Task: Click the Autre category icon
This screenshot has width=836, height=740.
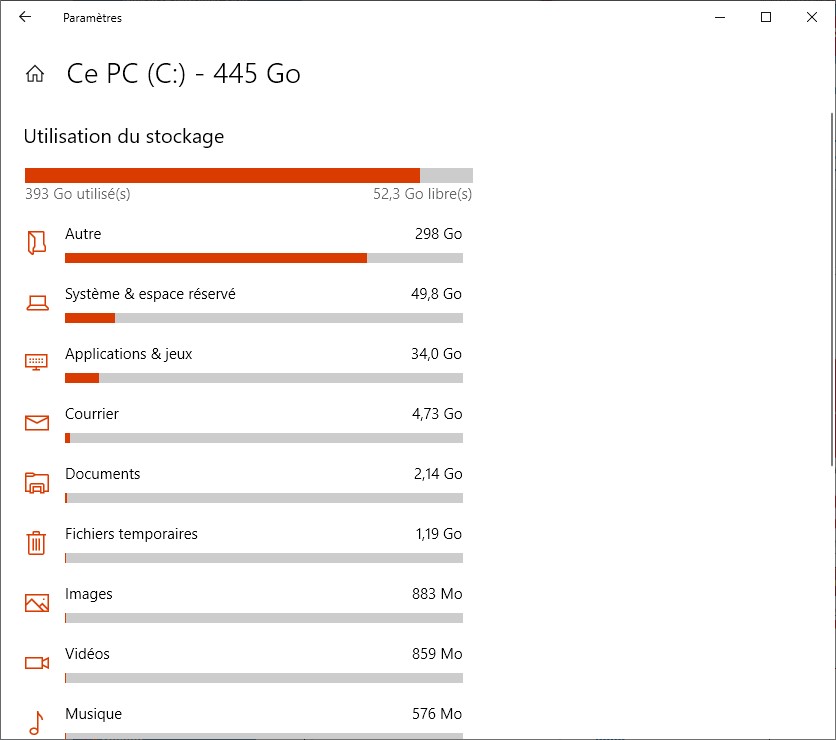Action: pyautogui.click(x=37, y=243)
